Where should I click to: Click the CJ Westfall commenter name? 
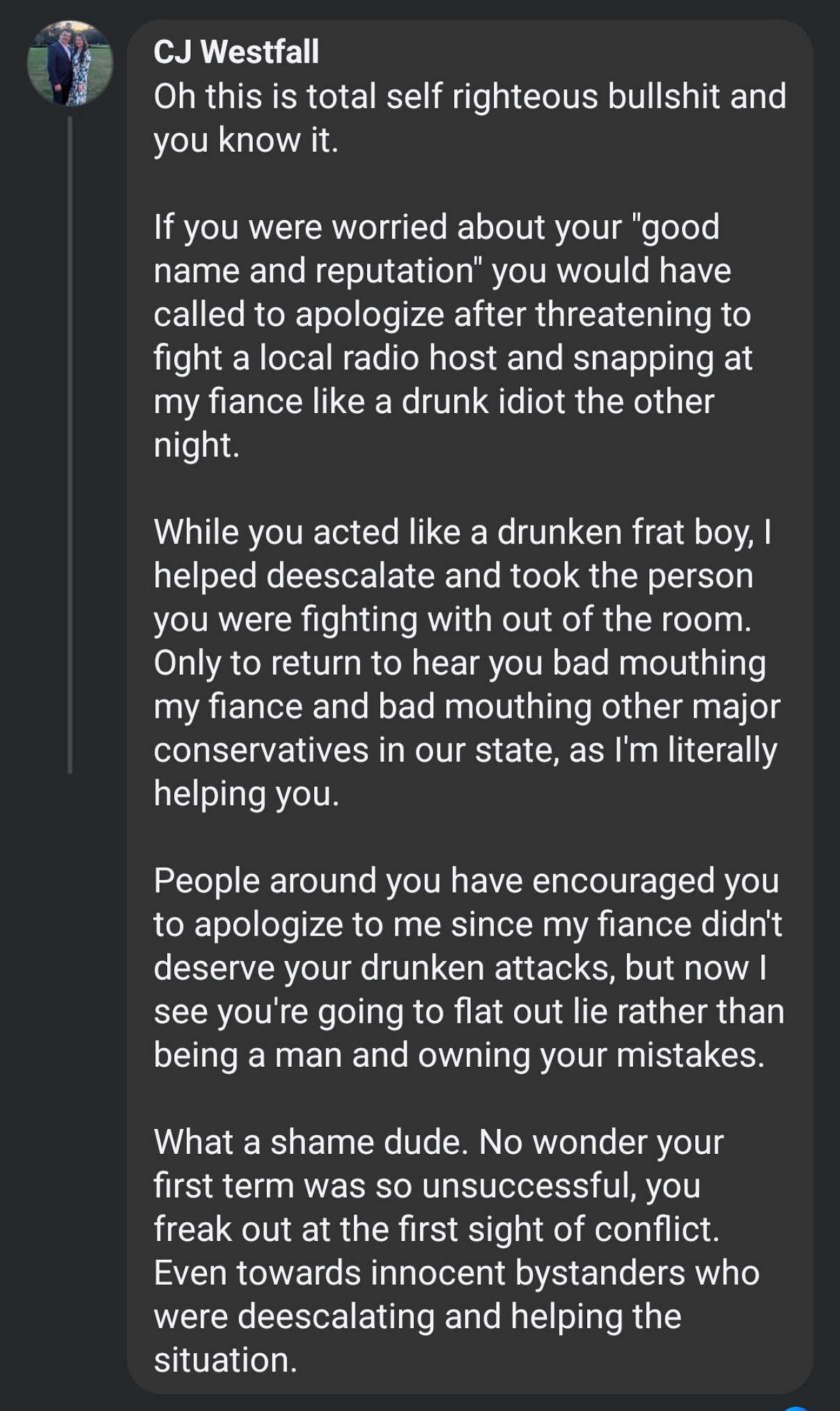point(236,52)
